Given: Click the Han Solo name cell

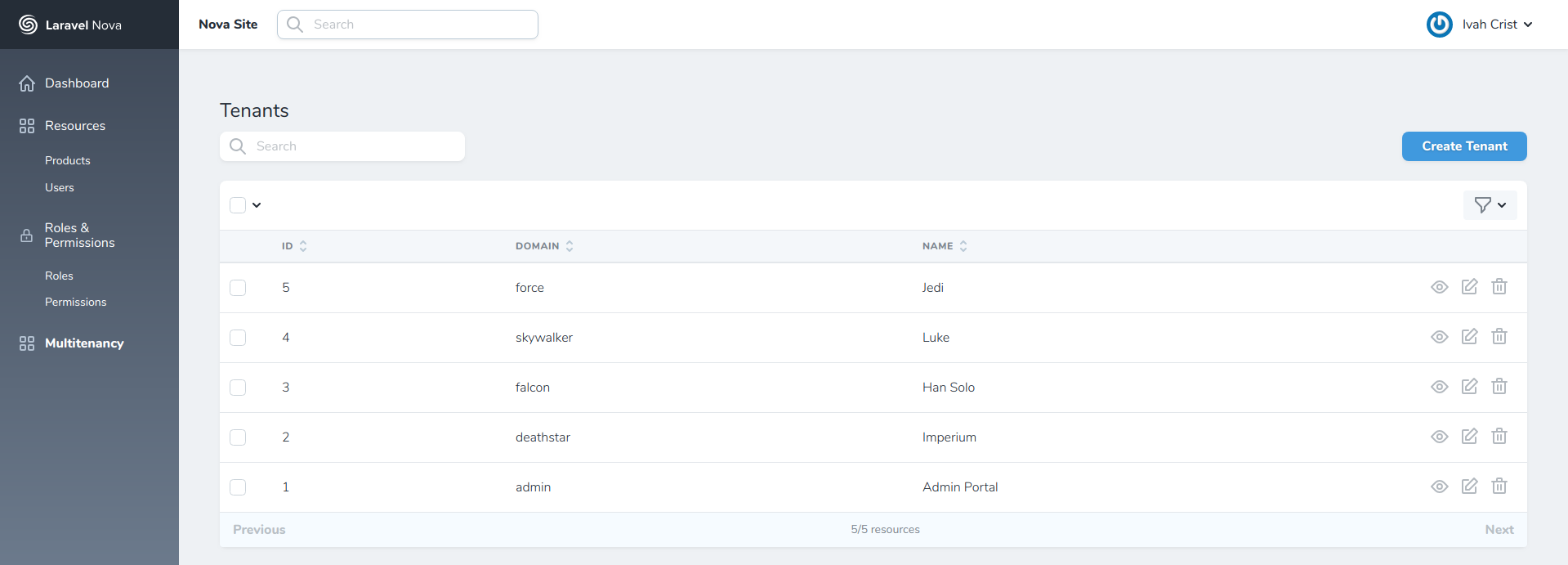Looking at the screenshot, I should (x=949, y=388).
